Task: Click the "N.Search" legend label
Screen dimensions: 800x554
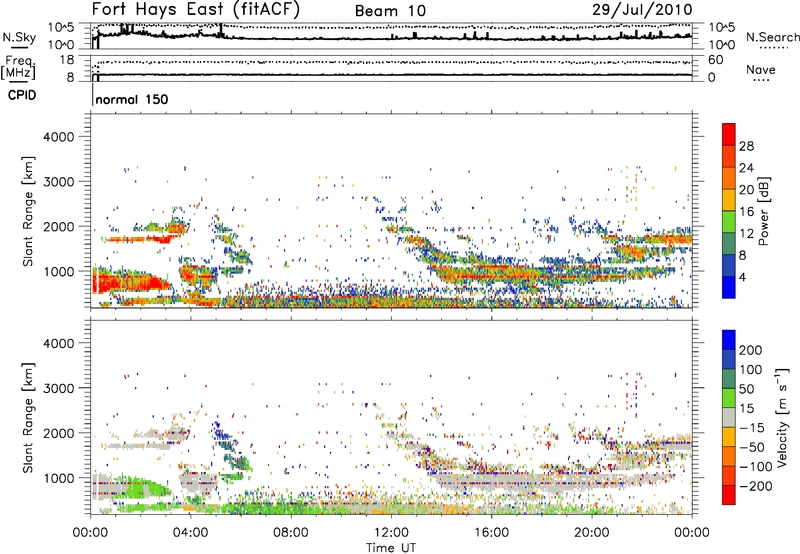Action: point(772,37)
